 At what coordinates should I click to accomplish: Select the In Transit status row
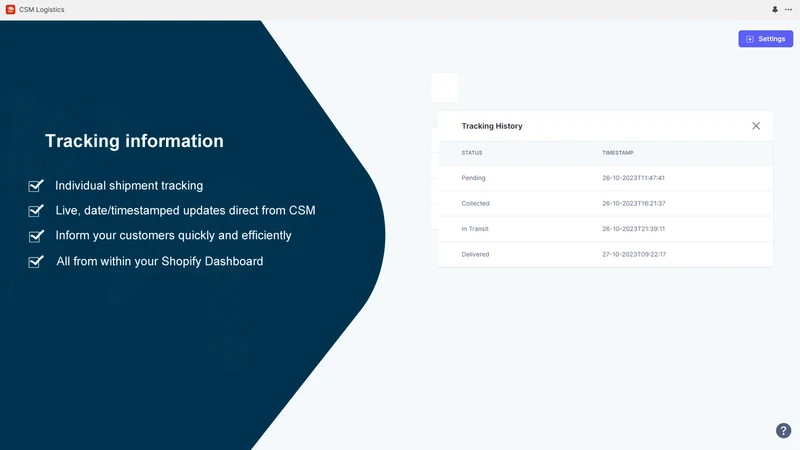[605, 229]
